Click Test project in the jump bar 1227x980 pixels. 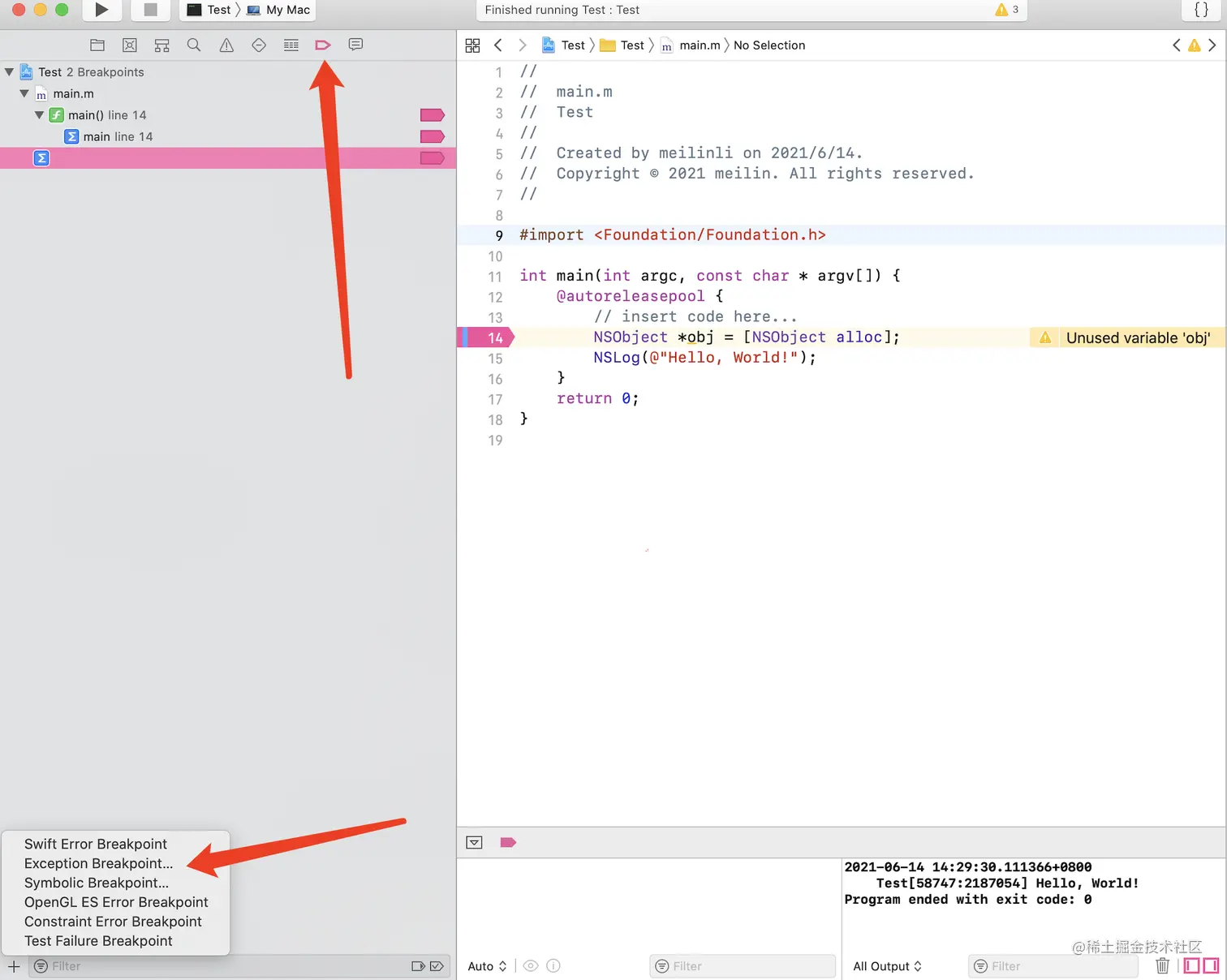[563, 45]
